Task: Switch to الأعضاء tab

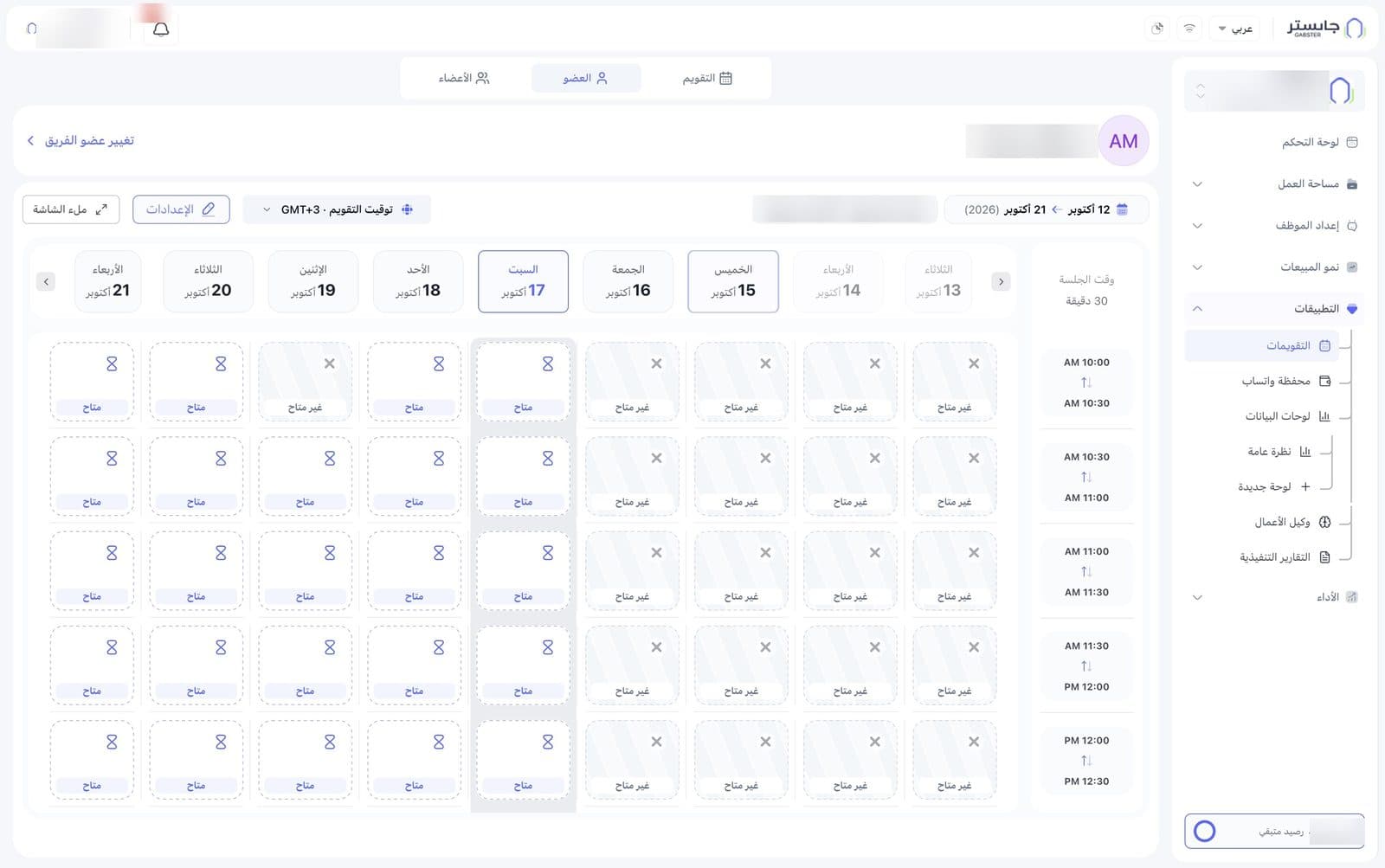Action: 464,78
